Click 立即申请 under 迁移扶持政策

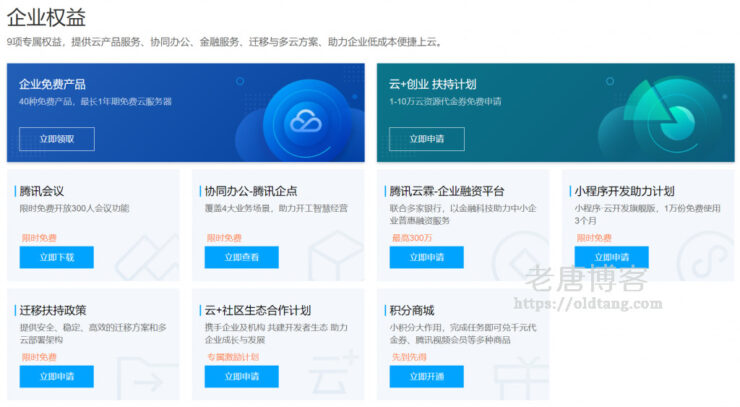point(57,376)
